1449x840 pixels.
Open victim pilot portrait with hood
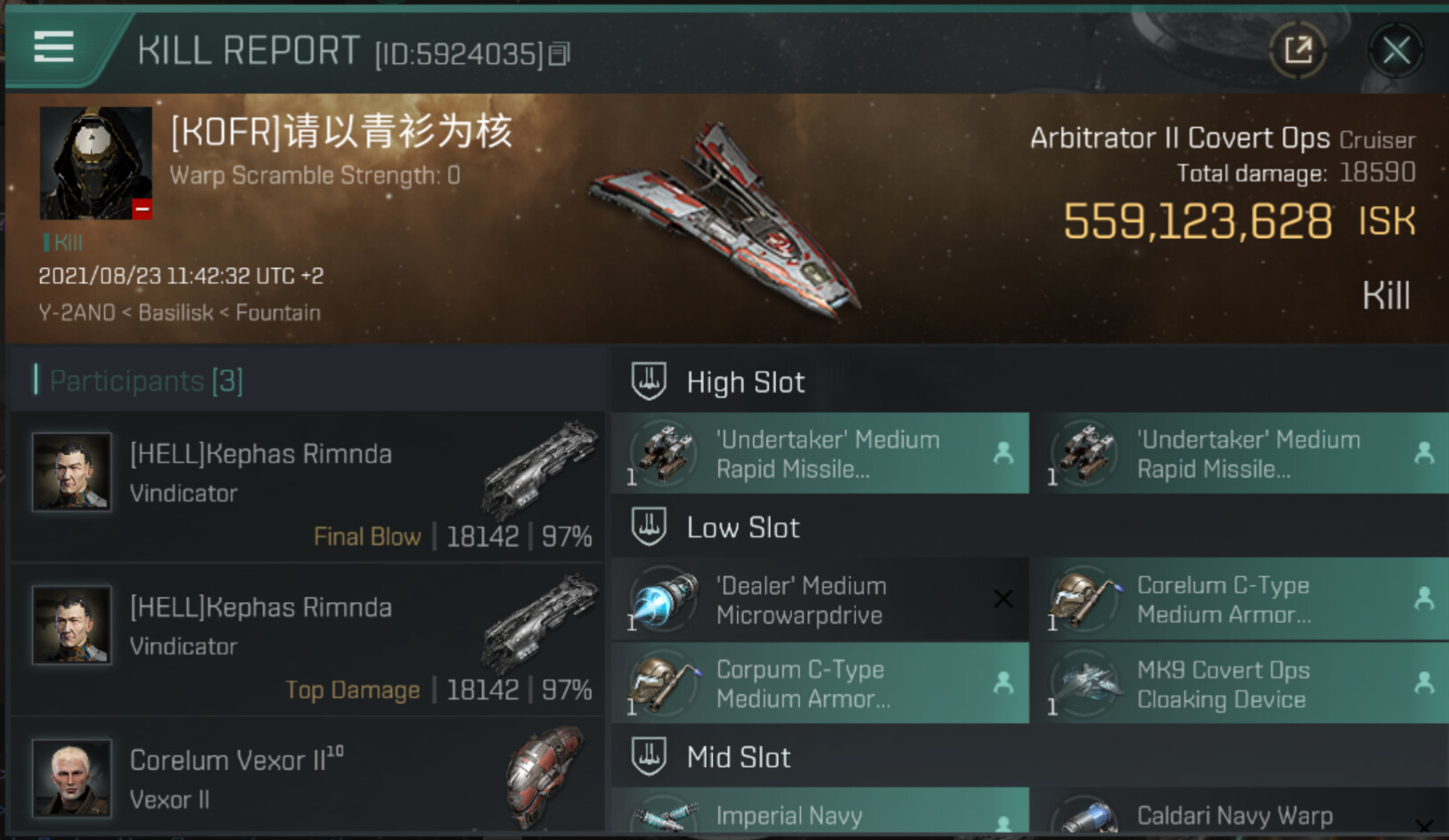pyautogui.click(x=95, y=163)
